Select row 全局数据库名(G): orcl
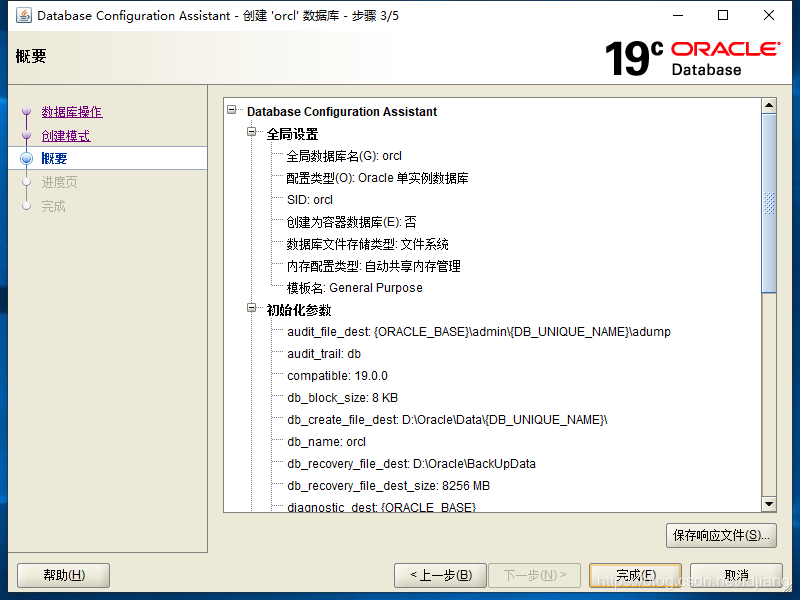 (x=344, y=156)
